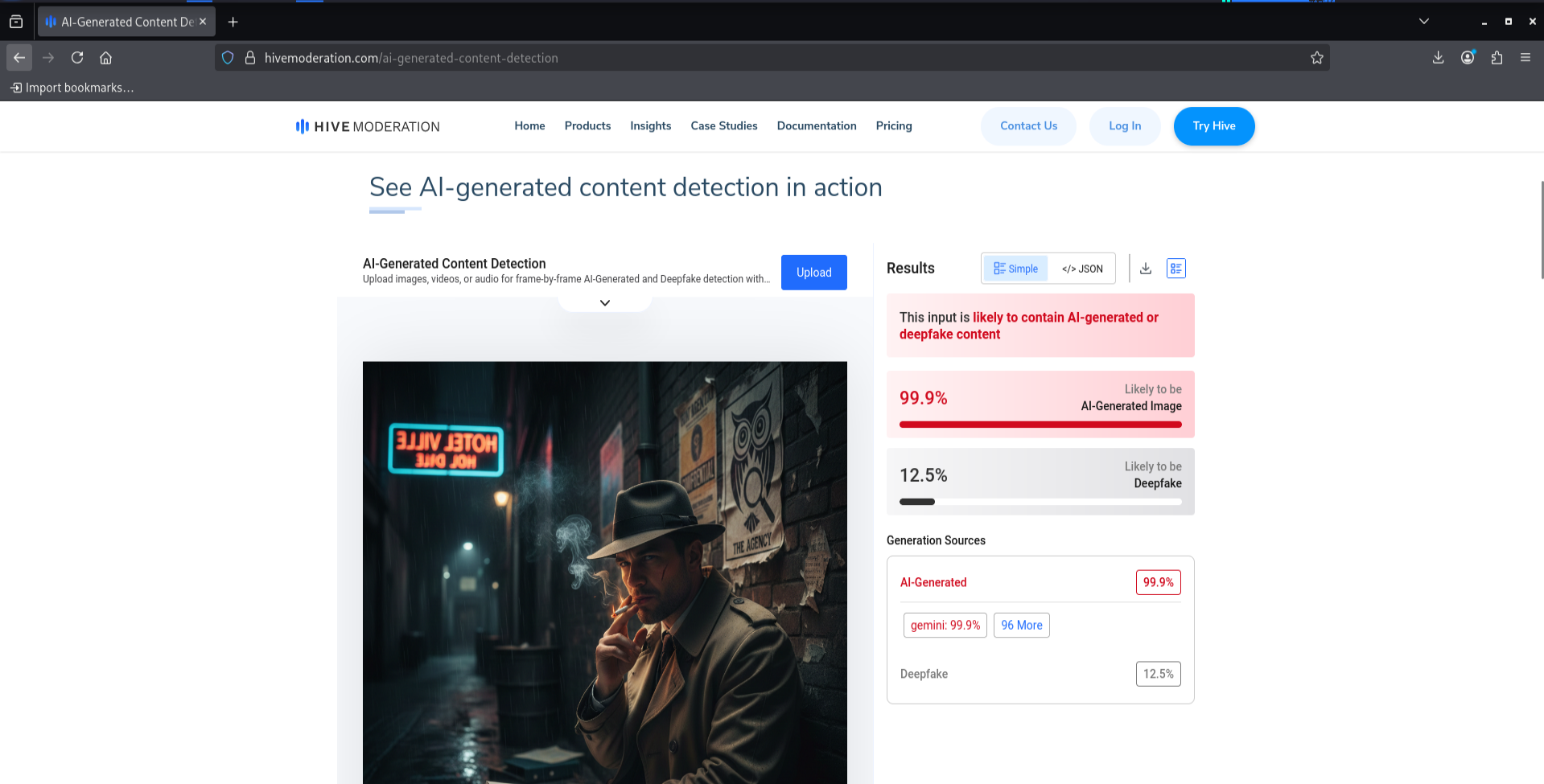Click the Log In button

[1125, 126]
